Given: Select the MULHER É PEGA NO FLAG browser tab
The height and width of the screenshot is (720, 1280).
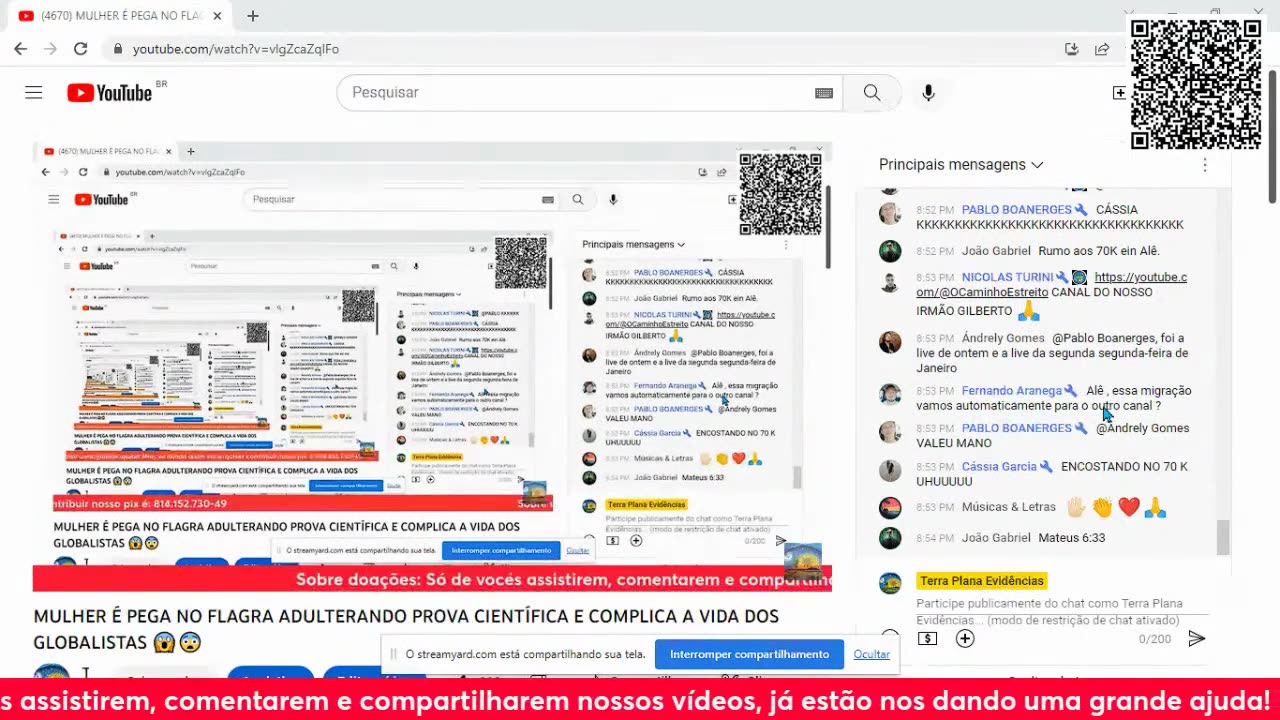Looking at the screenshot, I should pyautogui.click(x=118, y=16).
